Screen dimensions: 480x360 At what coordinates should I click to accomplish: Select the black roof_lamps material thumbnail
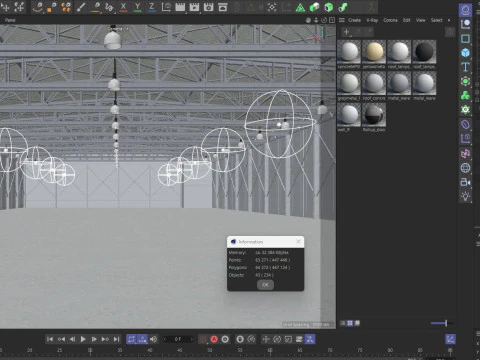[424, 52]
